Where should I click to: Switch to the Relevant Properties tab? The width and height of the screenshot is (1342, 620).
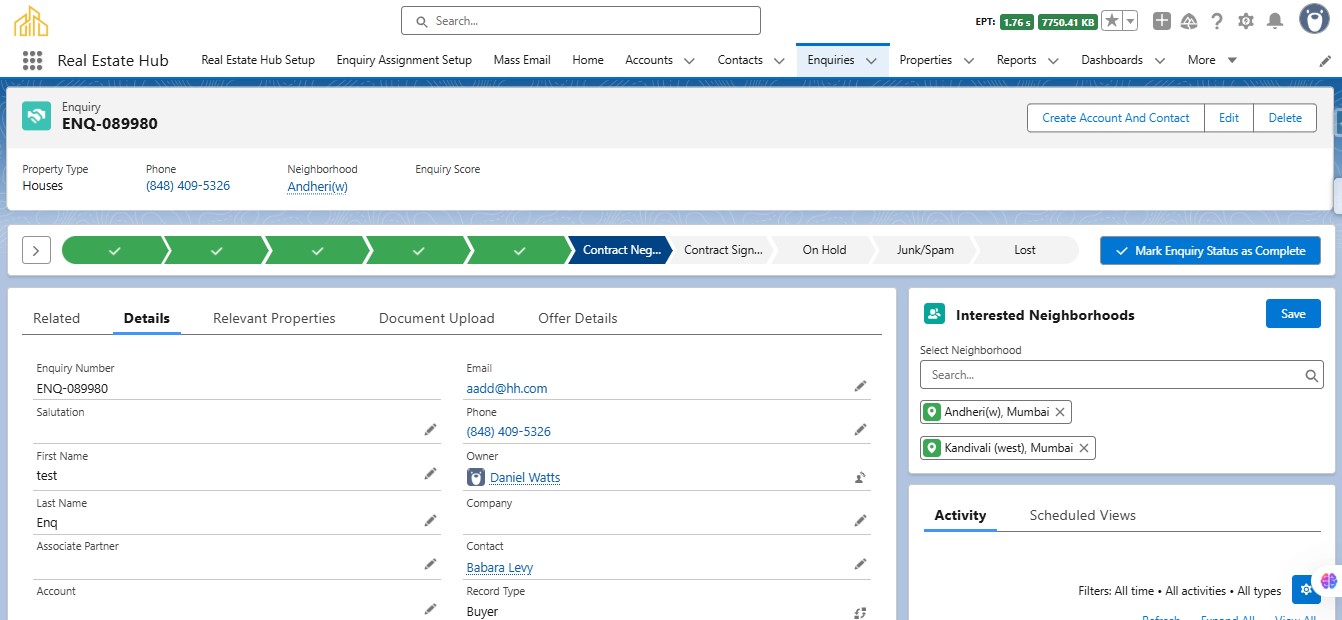[x=274, y=318]
